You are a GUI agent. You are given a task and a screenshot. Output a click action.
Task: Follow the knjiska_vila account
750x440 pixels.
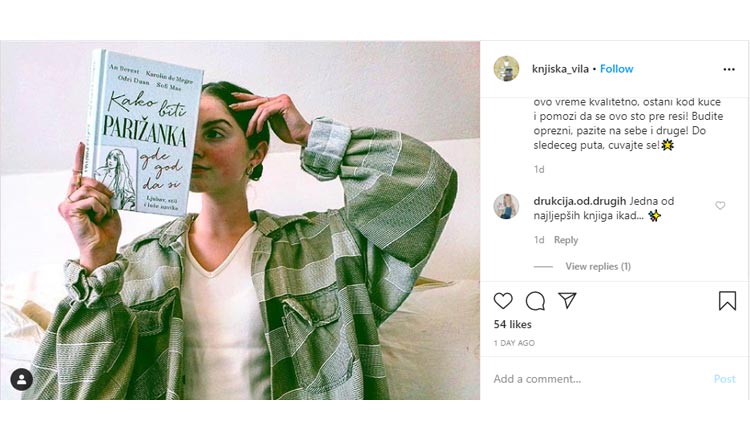(x=617, y=69)
